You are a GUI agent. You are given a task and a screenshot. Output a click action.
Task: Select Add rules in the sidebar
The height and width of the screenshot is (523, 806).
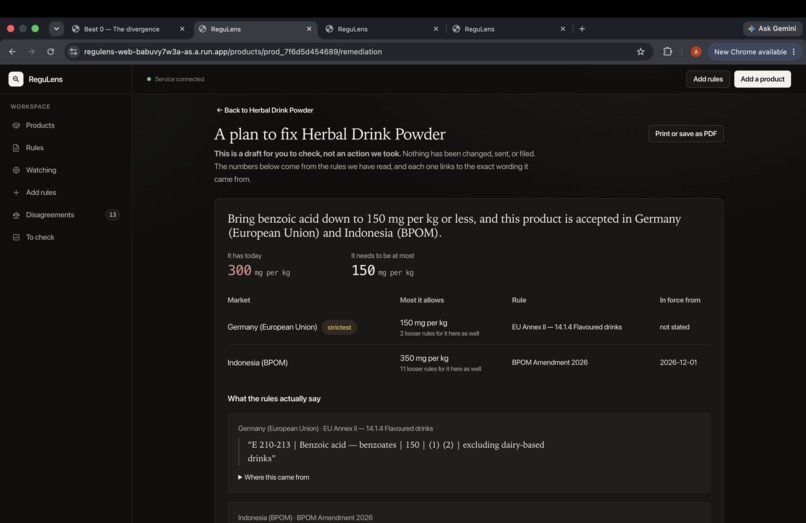point(41,192)
